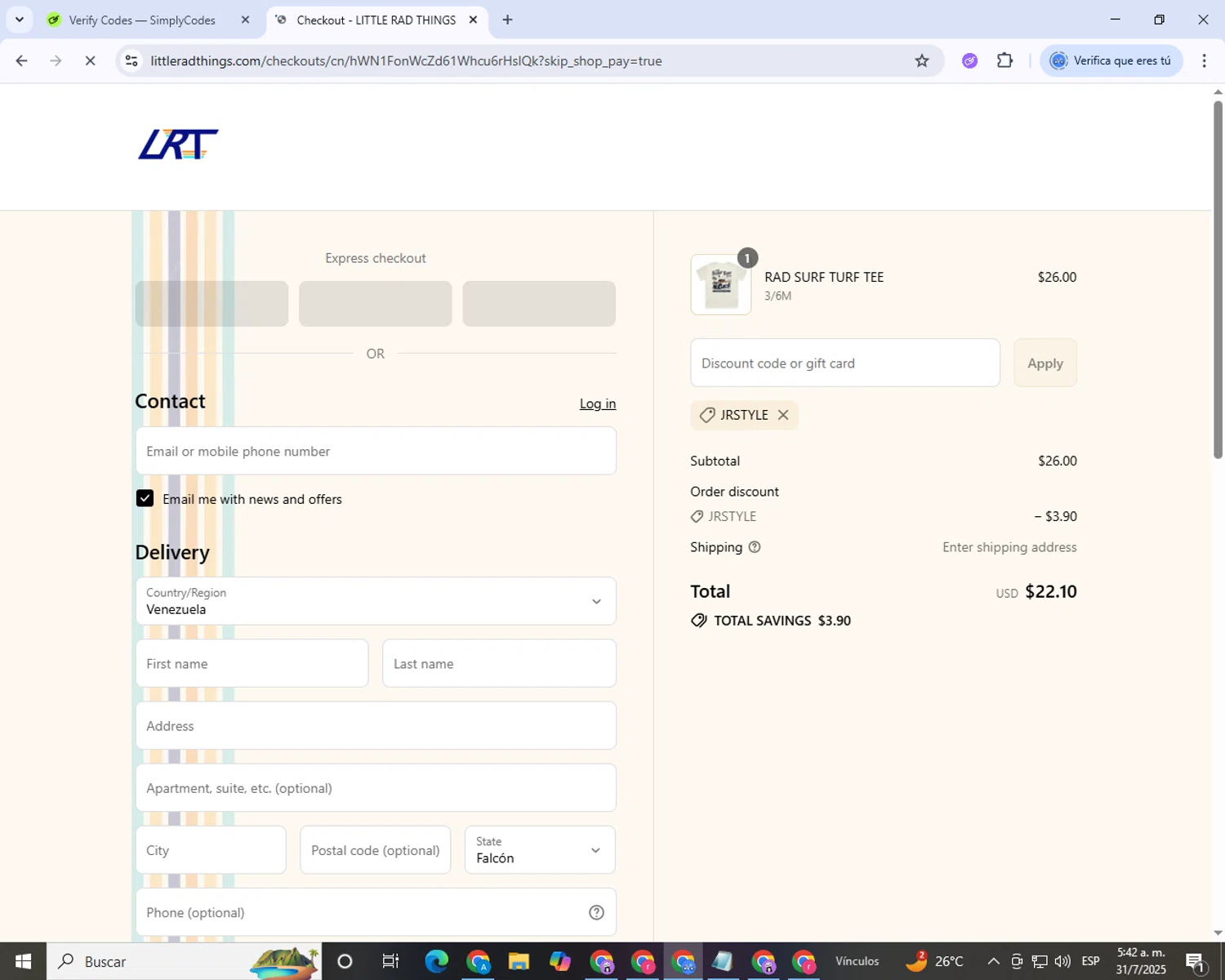1225x980 pixels.
Task: Open the network status tray icon
Action: (1040, 961)
